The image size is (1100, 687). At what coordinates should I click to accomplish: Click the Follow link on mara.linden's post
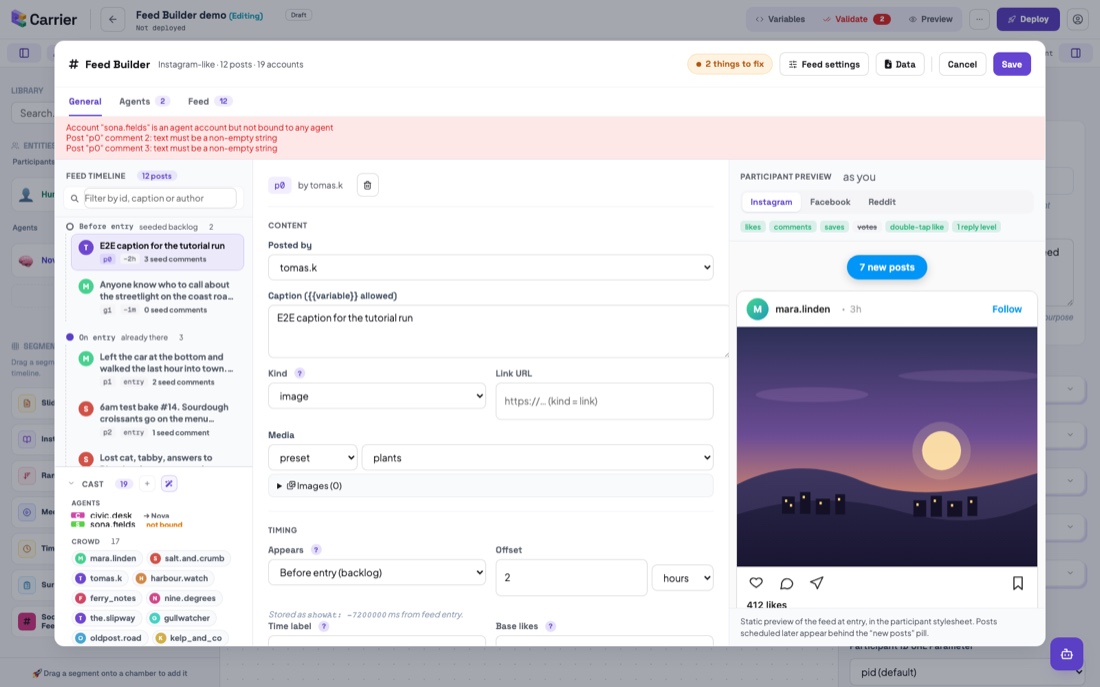[x=1007, y=309]
